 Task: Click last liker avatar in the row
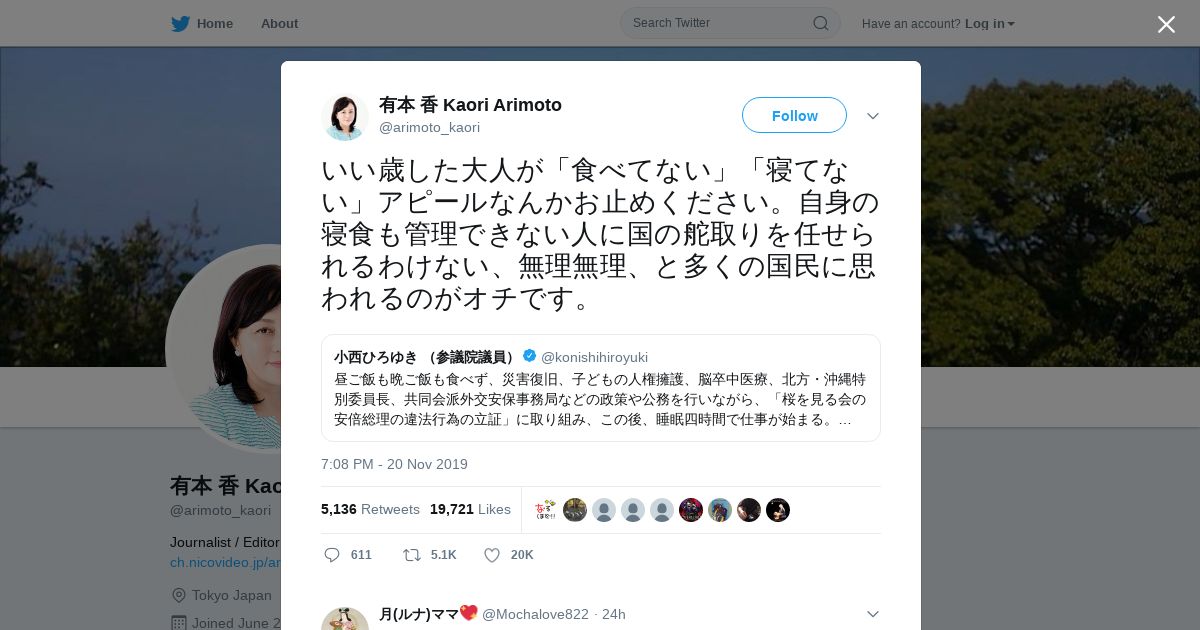tap(778, 510)
